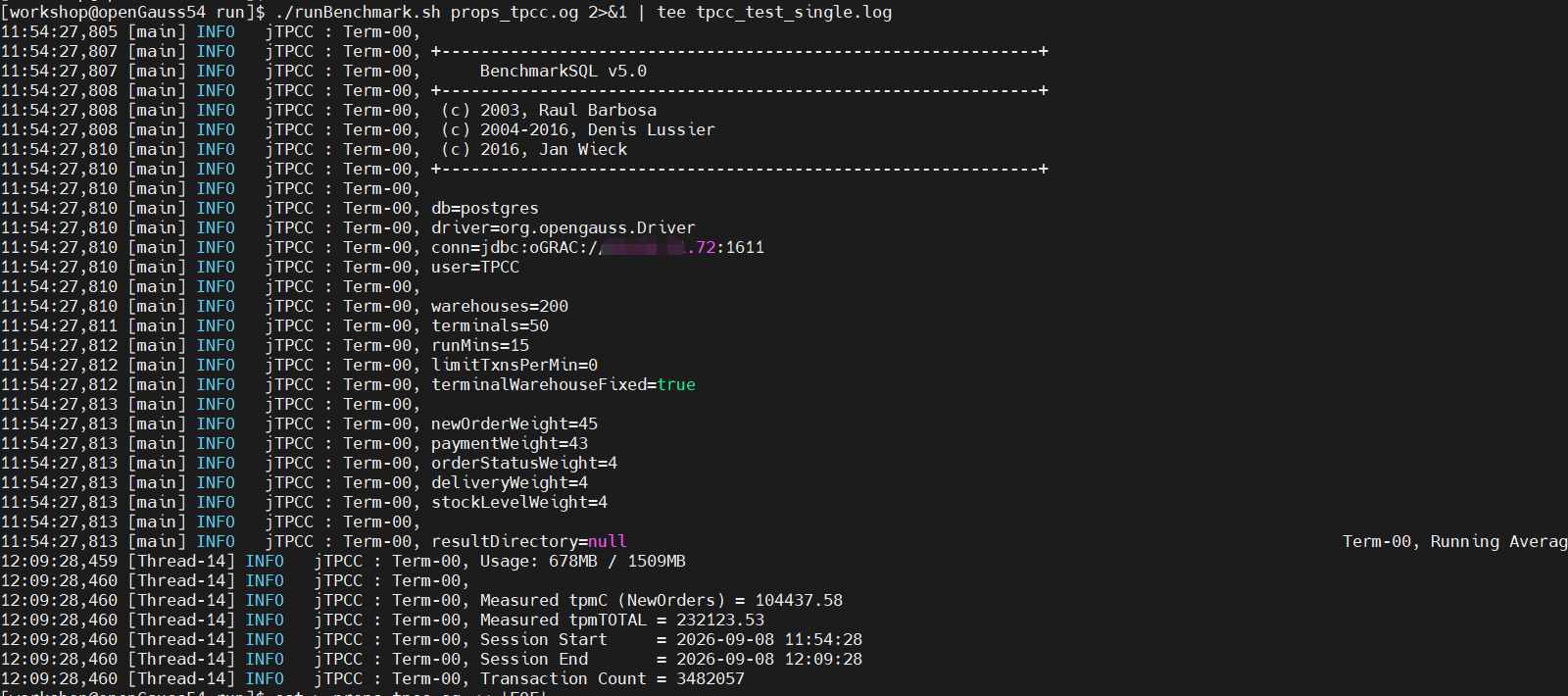The width and height of the screenshot is (1568, 696).
Task: Click the Session End timestamp
Action: point(769,659)
